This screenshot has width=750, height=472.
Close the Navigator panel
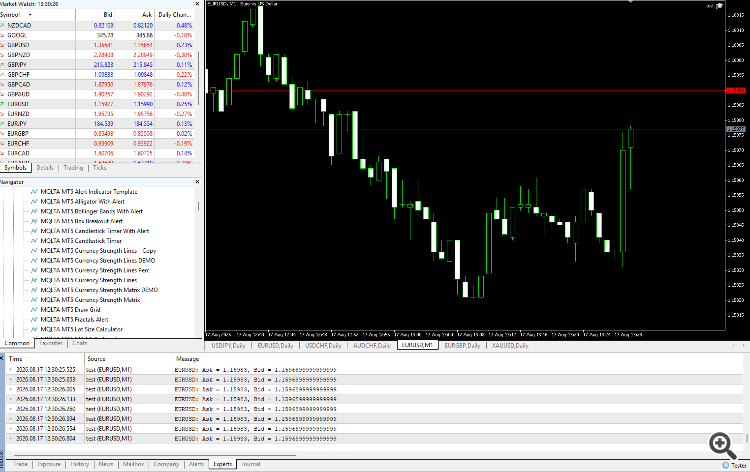(x=198, y=182)
